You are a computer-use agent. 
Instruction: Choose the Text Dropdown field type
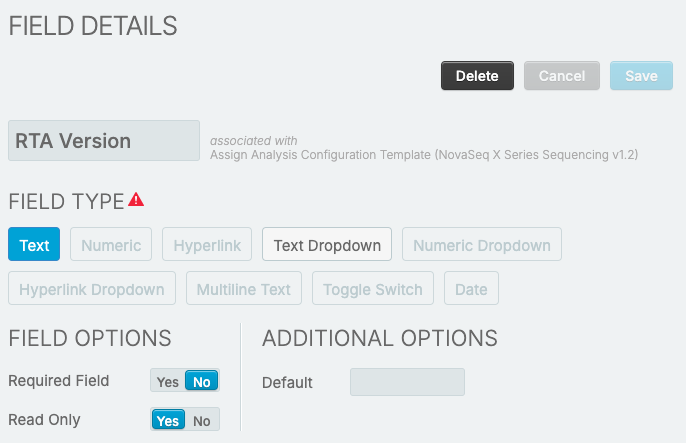pyautogui.click(x=327, y=245)
